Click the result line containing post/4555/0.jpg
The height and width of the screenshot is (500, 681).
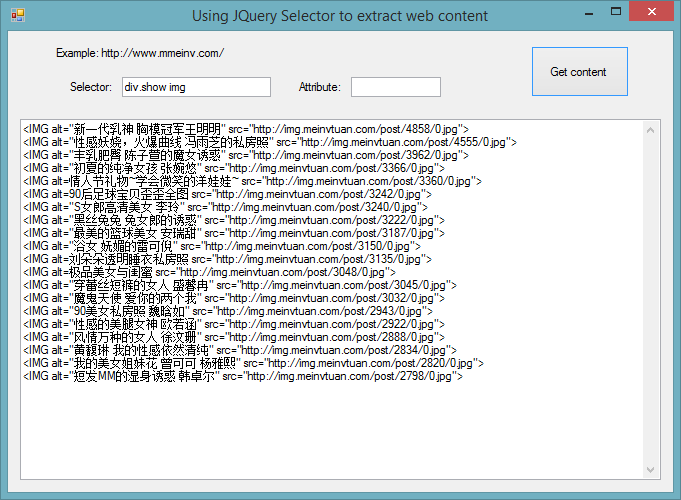270,142
